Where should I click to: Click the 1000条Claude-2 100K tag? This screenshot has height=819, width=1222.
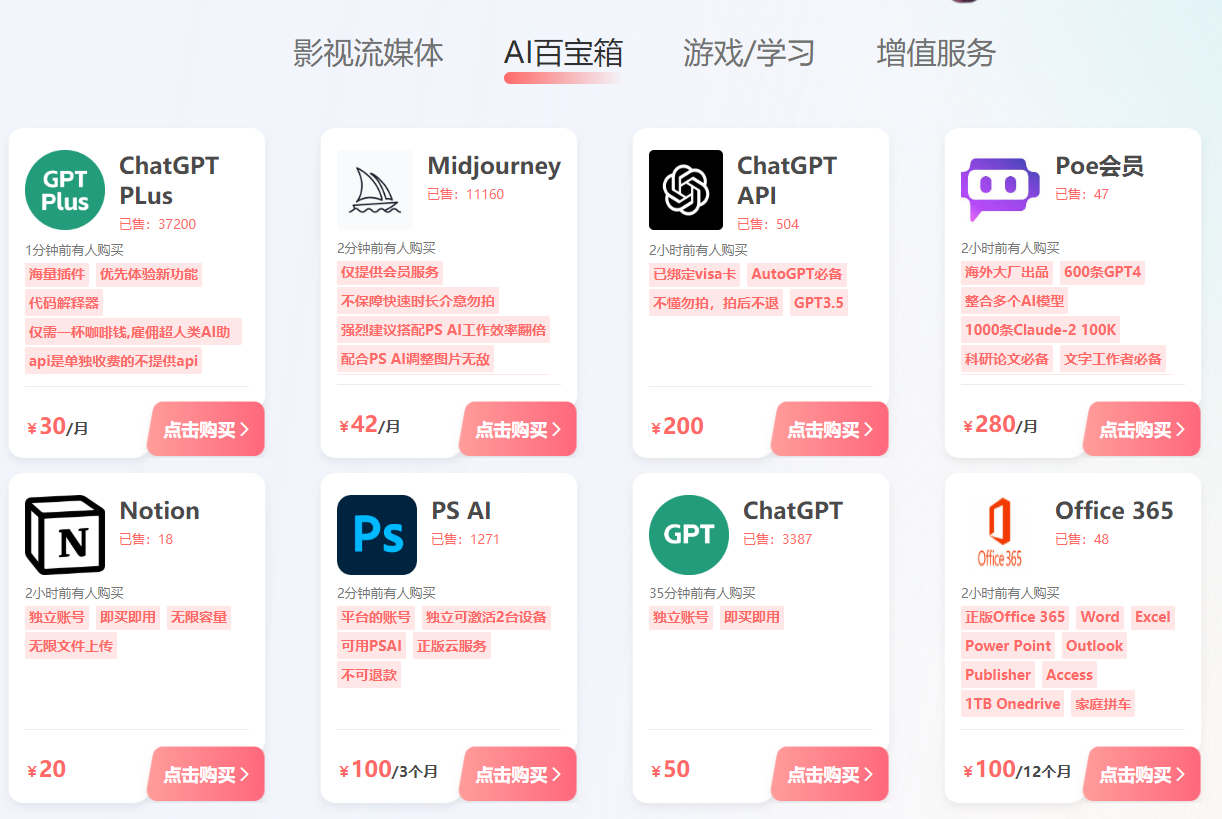tap(1041, 330)
